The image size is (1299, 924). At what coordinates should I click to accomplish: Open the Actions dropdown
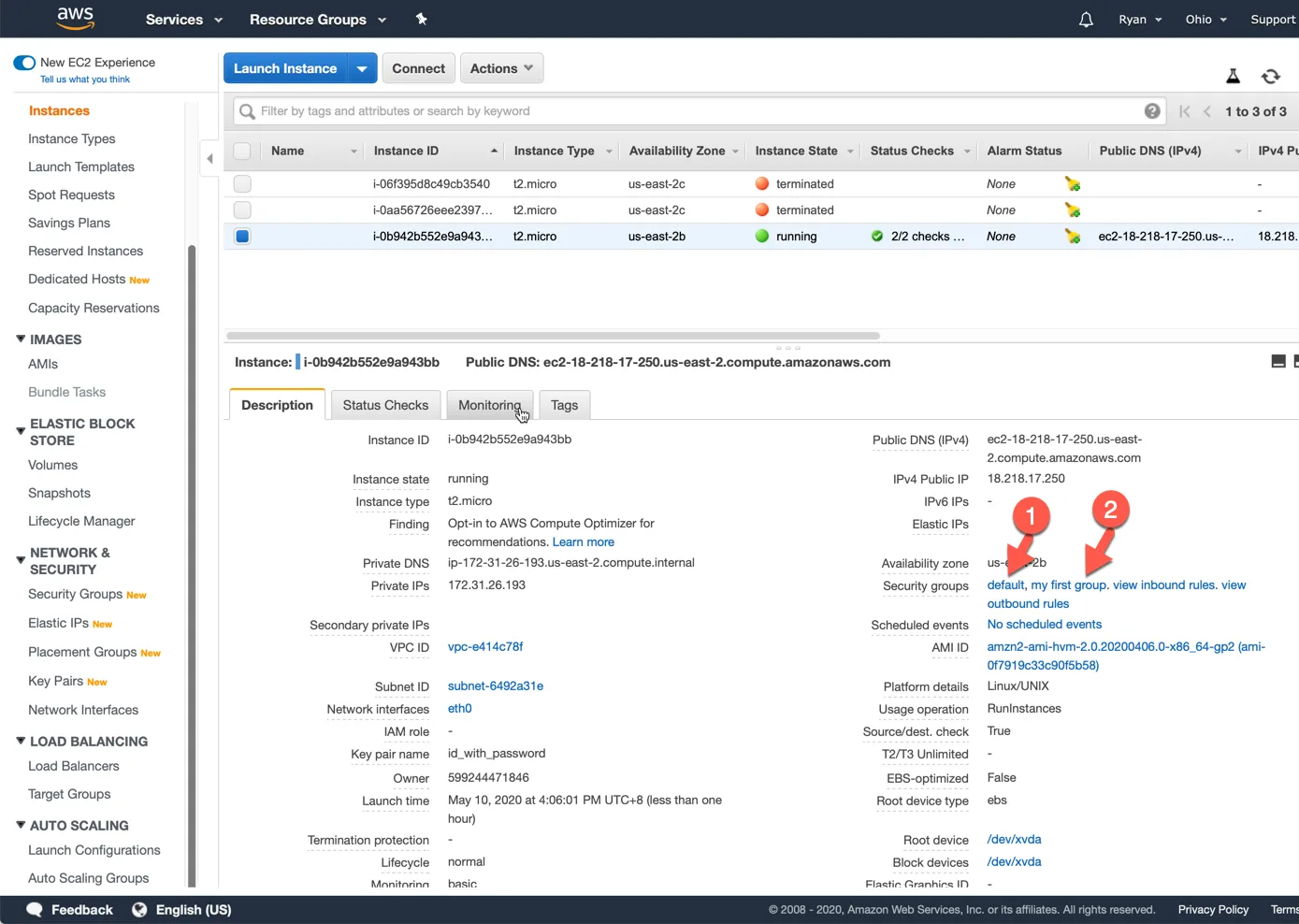tap(501, 68)
